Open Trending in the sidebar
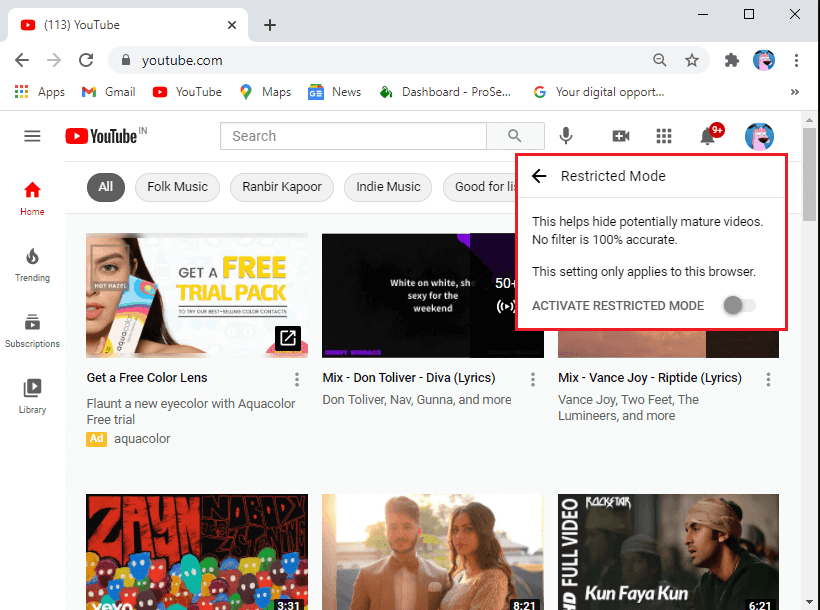 pyautogui.click(x=32, y=265)
